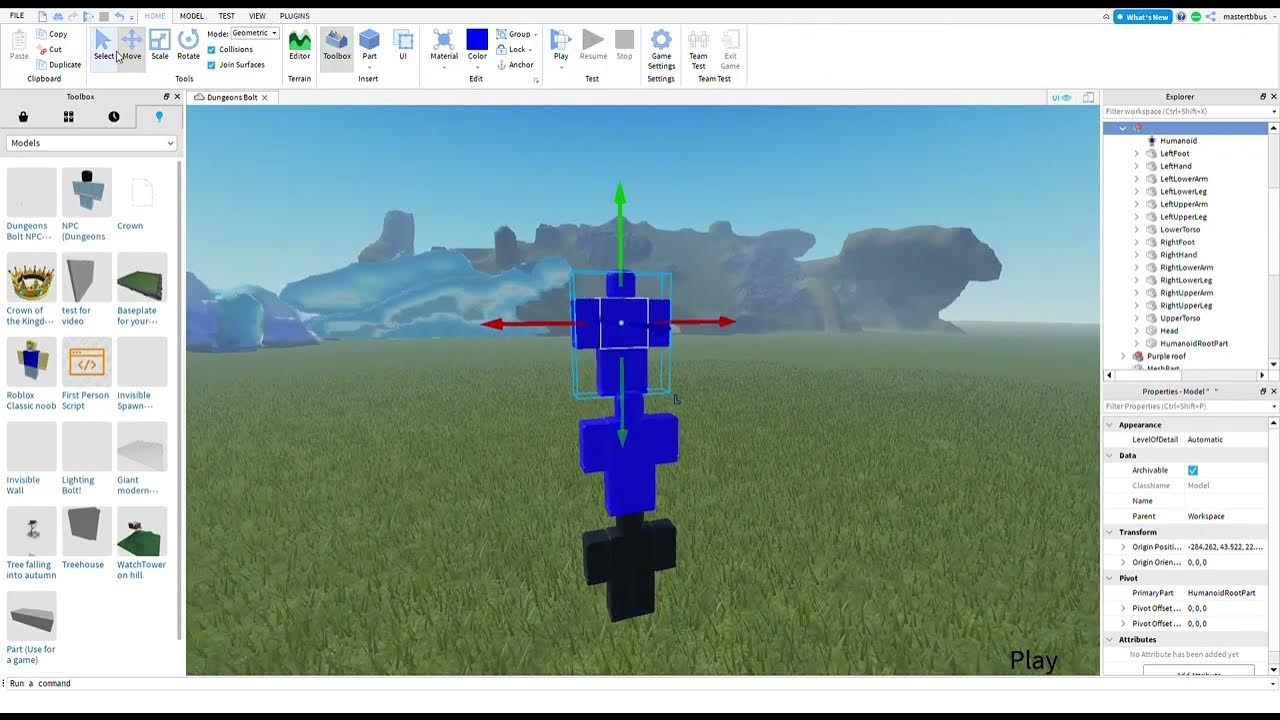Switch to the TEST ribbon tab

[227, 16]
